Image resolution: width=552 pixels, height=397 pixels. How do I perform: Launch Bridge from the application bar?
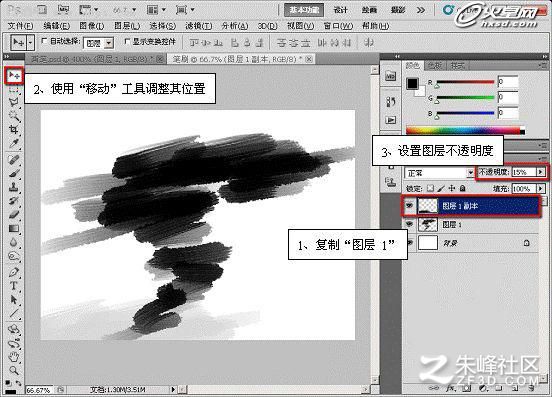(x=42, y=10)
